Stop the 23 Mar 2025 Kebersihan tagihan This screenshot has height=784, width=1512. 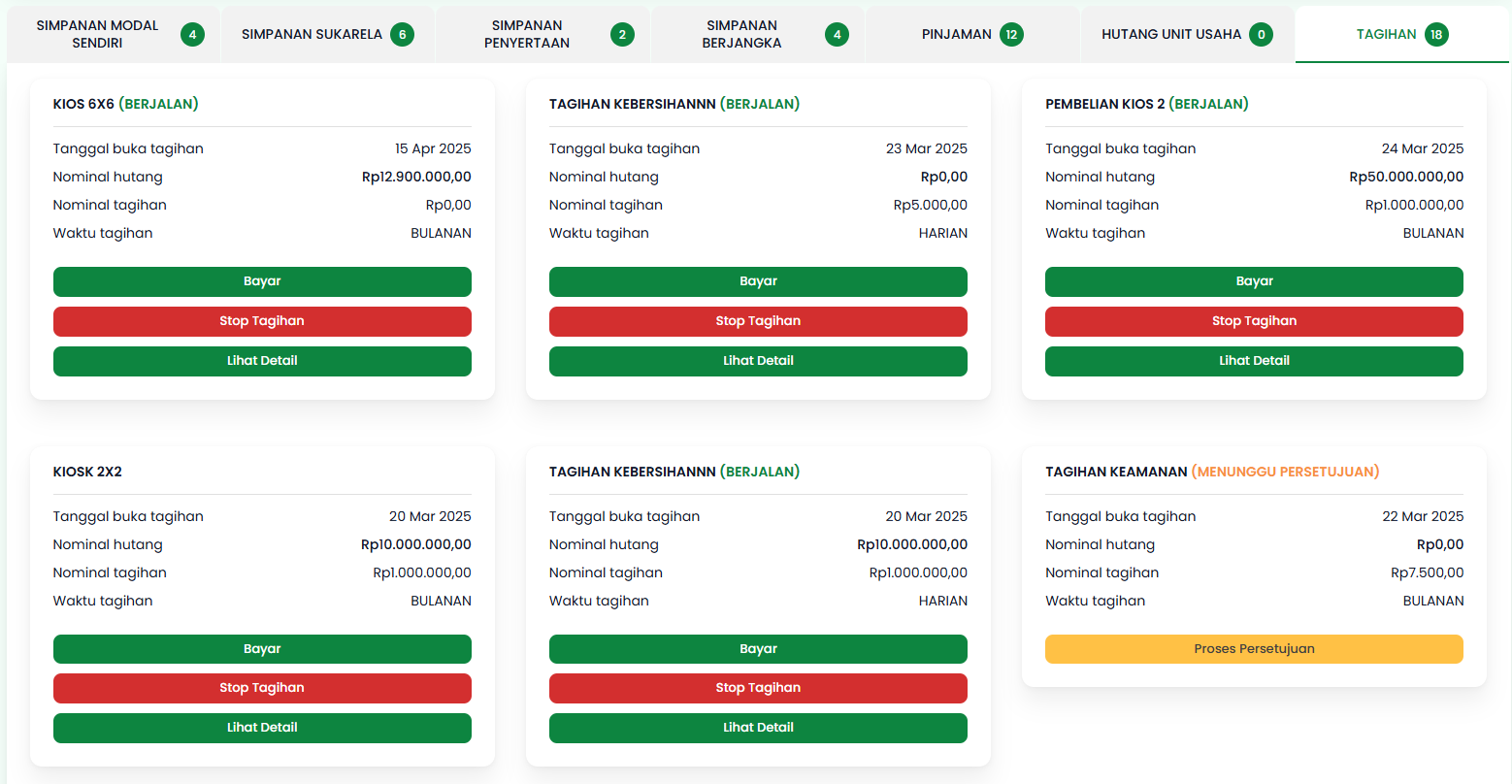point(758,321)
